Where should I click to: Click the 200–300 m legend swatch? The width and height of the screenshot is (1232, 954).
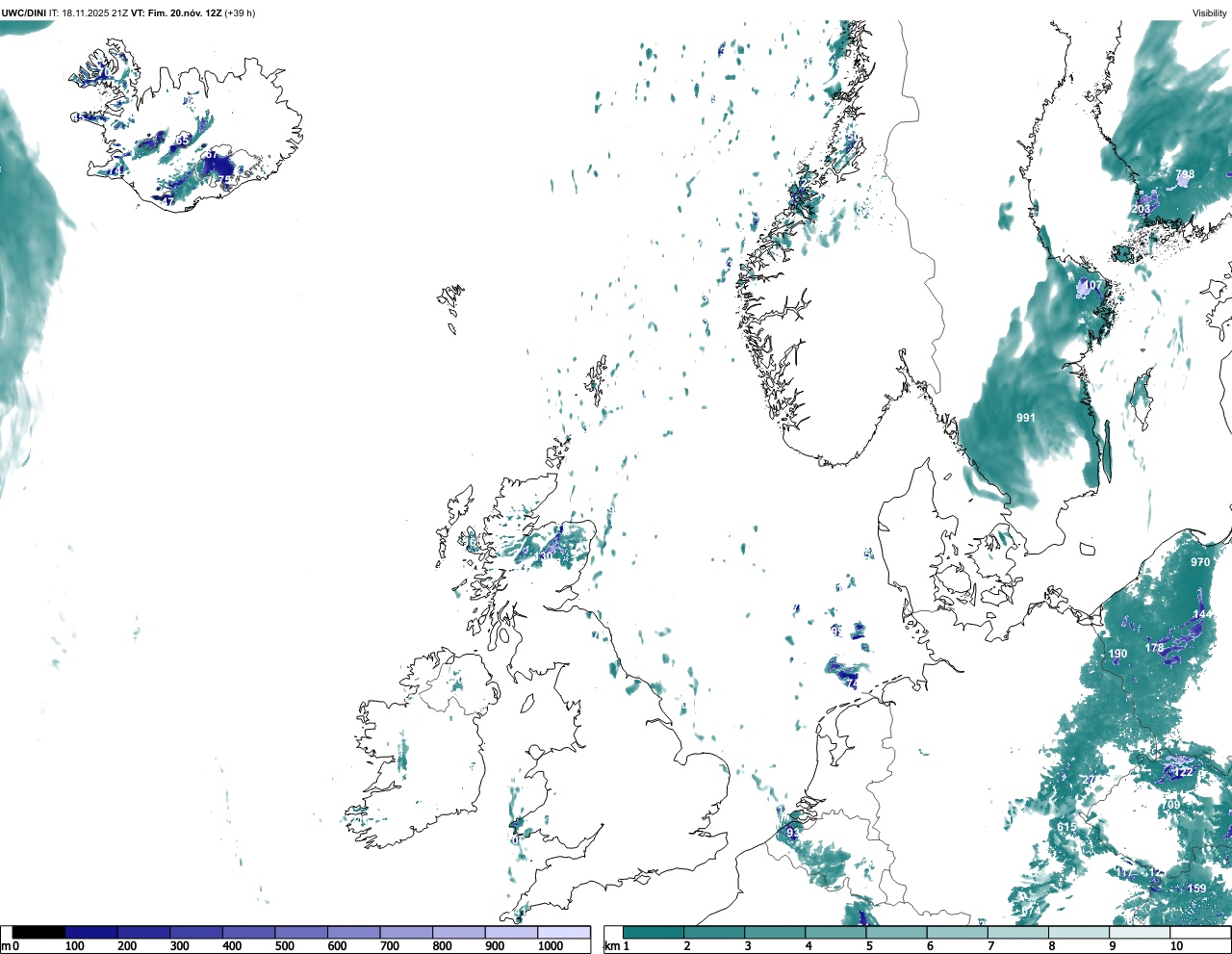(x=143, y=933)
